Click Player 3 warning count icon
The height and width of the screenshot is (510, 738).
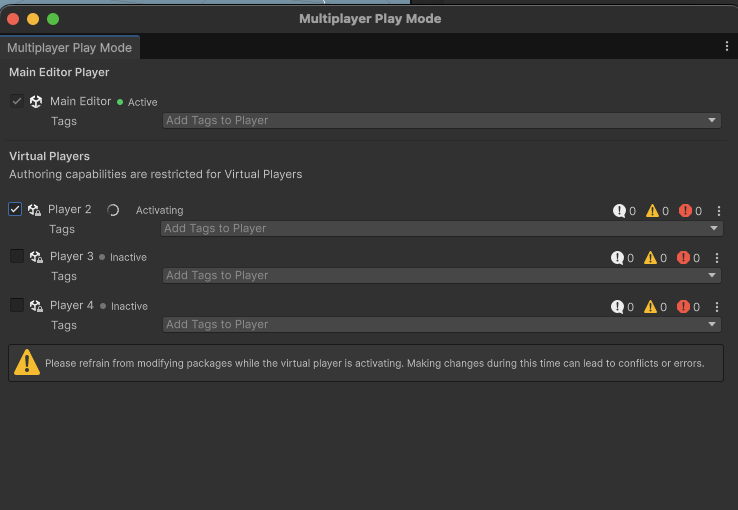(x=650, y=258)
